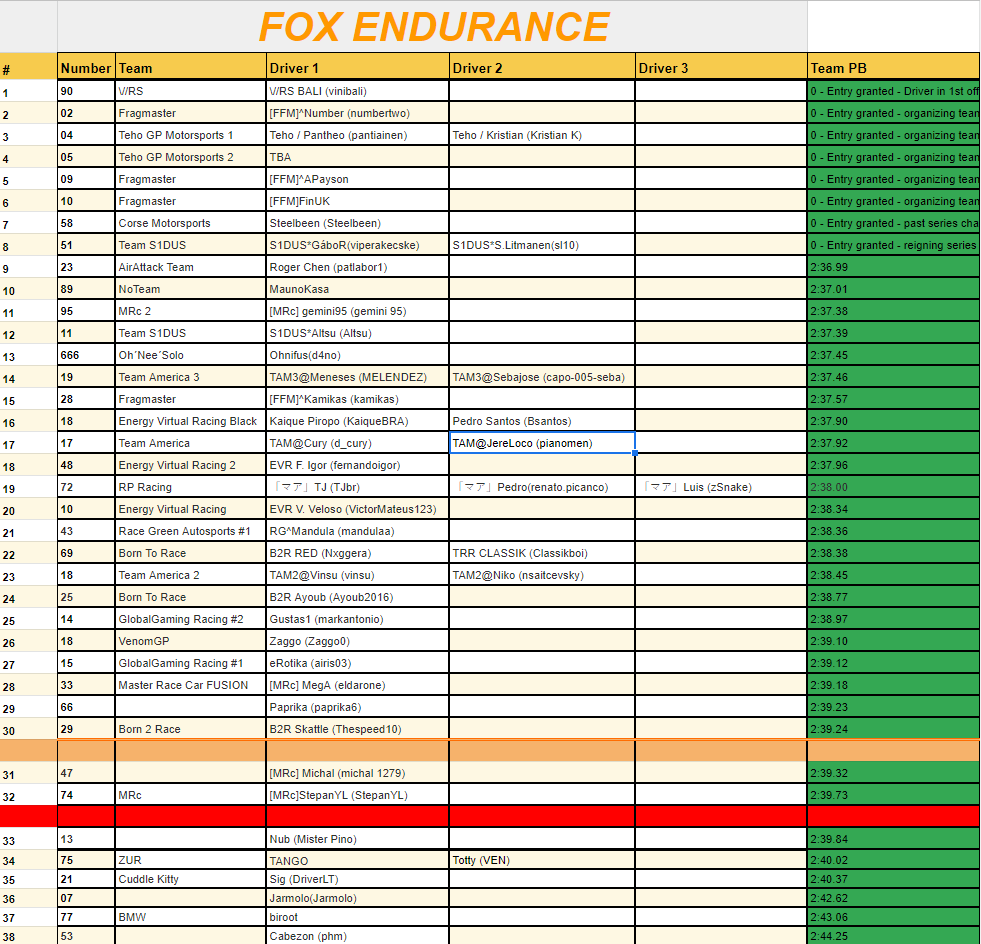Click cell 'EVR V. Veloso (VictorMateus123)'
Viewport: 981px width, 944px height.
(x=357, y=509)
